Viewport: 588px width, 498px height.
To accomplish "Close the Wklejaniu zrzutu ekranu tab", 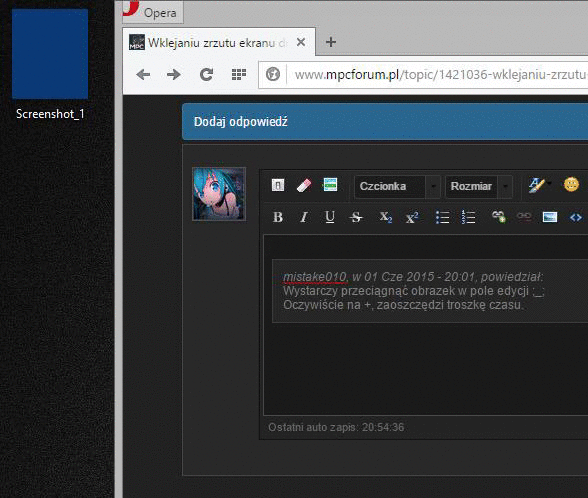I will point(301,42).
